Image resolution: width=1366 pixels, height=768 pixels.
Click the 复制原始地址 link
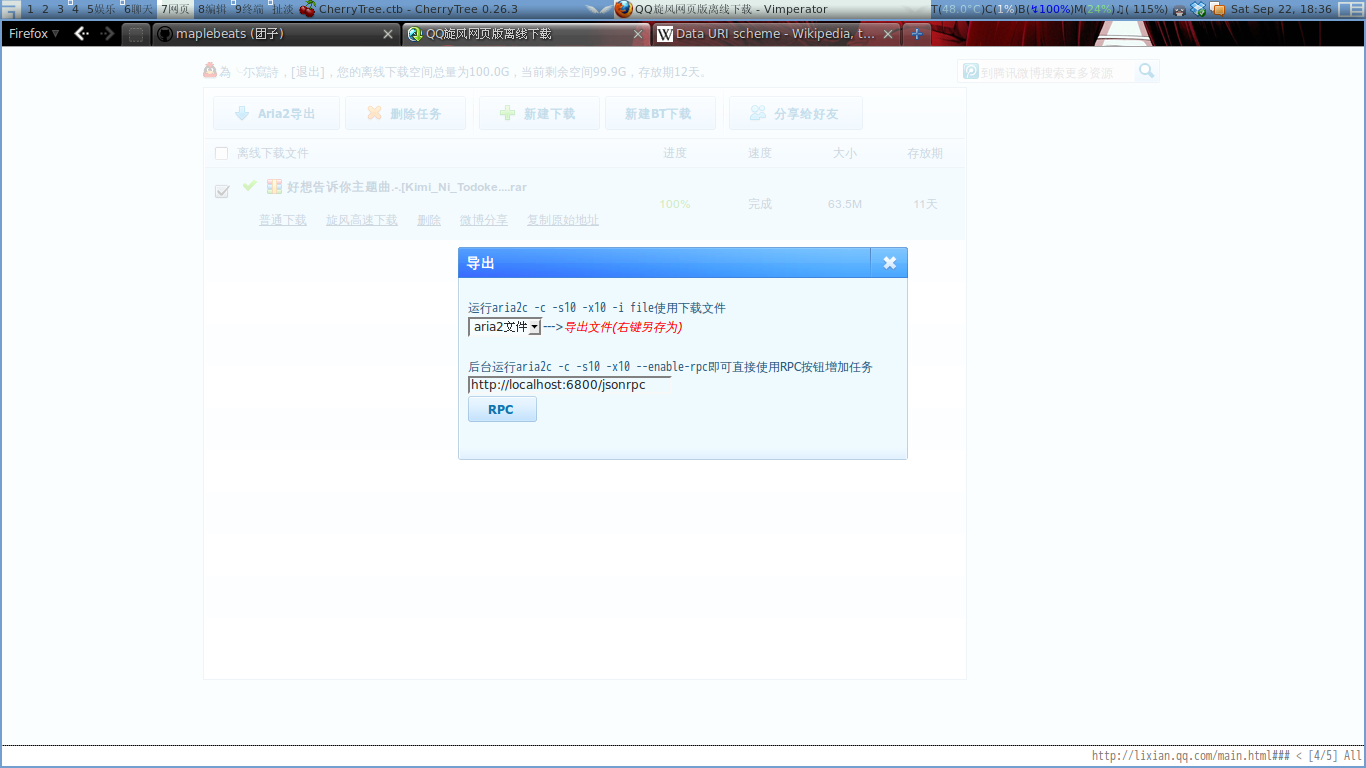tap(563, 220)
